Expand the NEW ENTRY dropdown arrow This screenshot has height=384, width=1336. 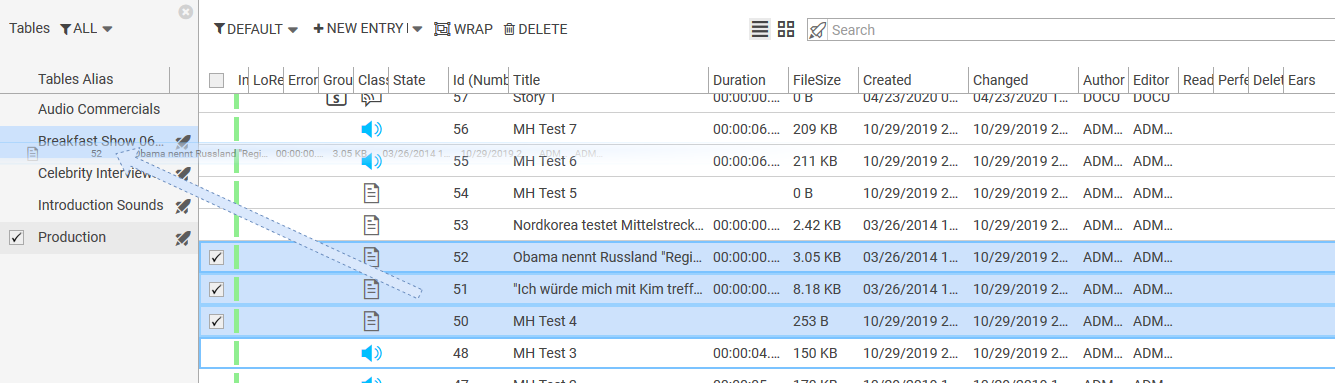coord(417,29)
